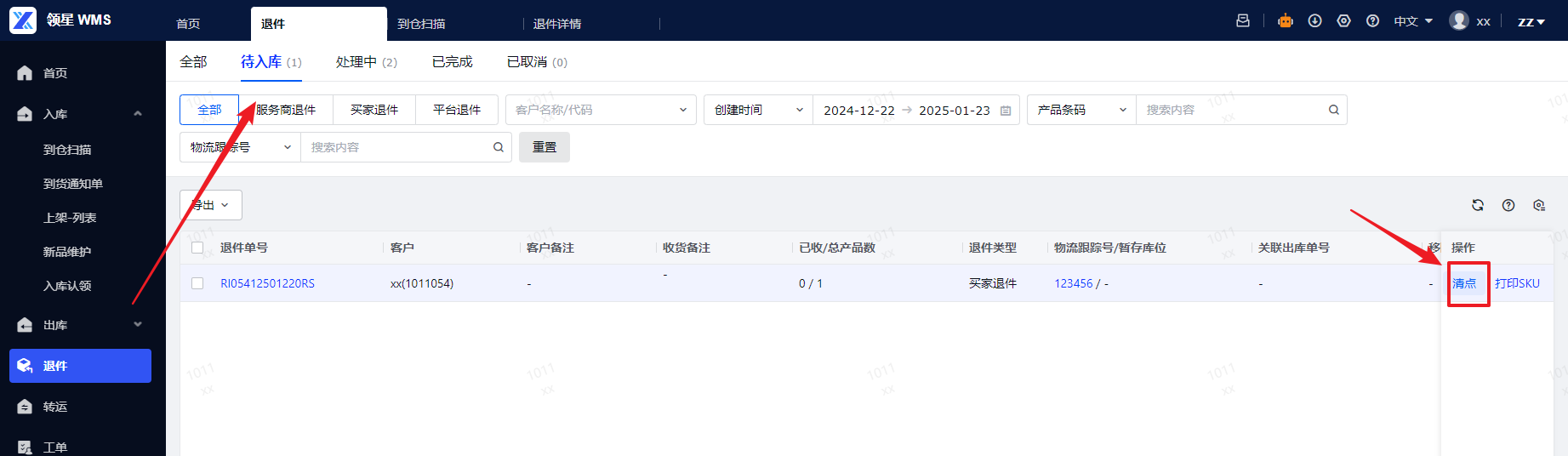Click the help icon above the table
The height and width of the screenshot is (456, 1568).
click(x=1508, y=205)
